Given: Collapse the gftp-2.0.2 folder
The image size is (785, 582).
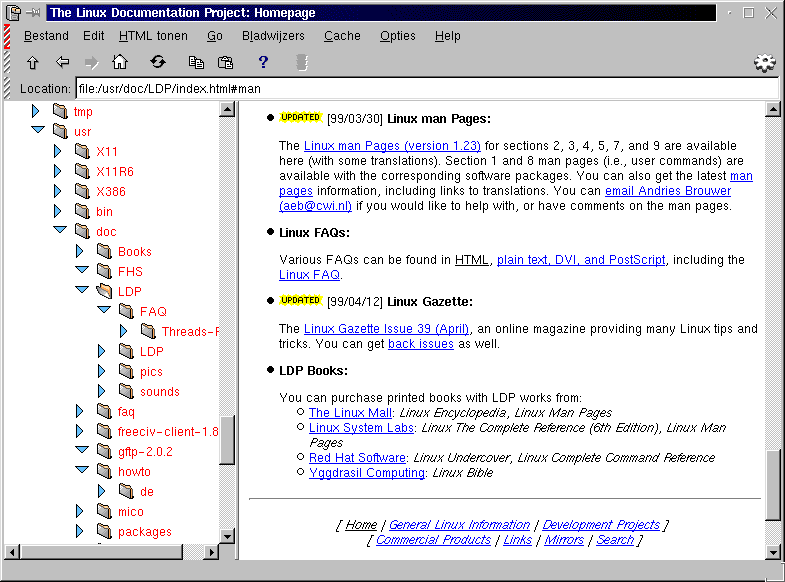Looking at the screenshot, I should coord(82,450).
